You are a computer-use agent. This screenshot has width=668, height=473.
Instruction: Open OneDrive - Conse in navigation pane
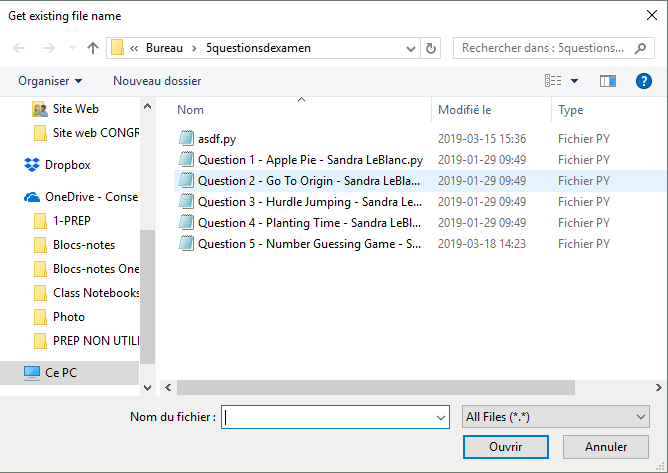(92, 197)
